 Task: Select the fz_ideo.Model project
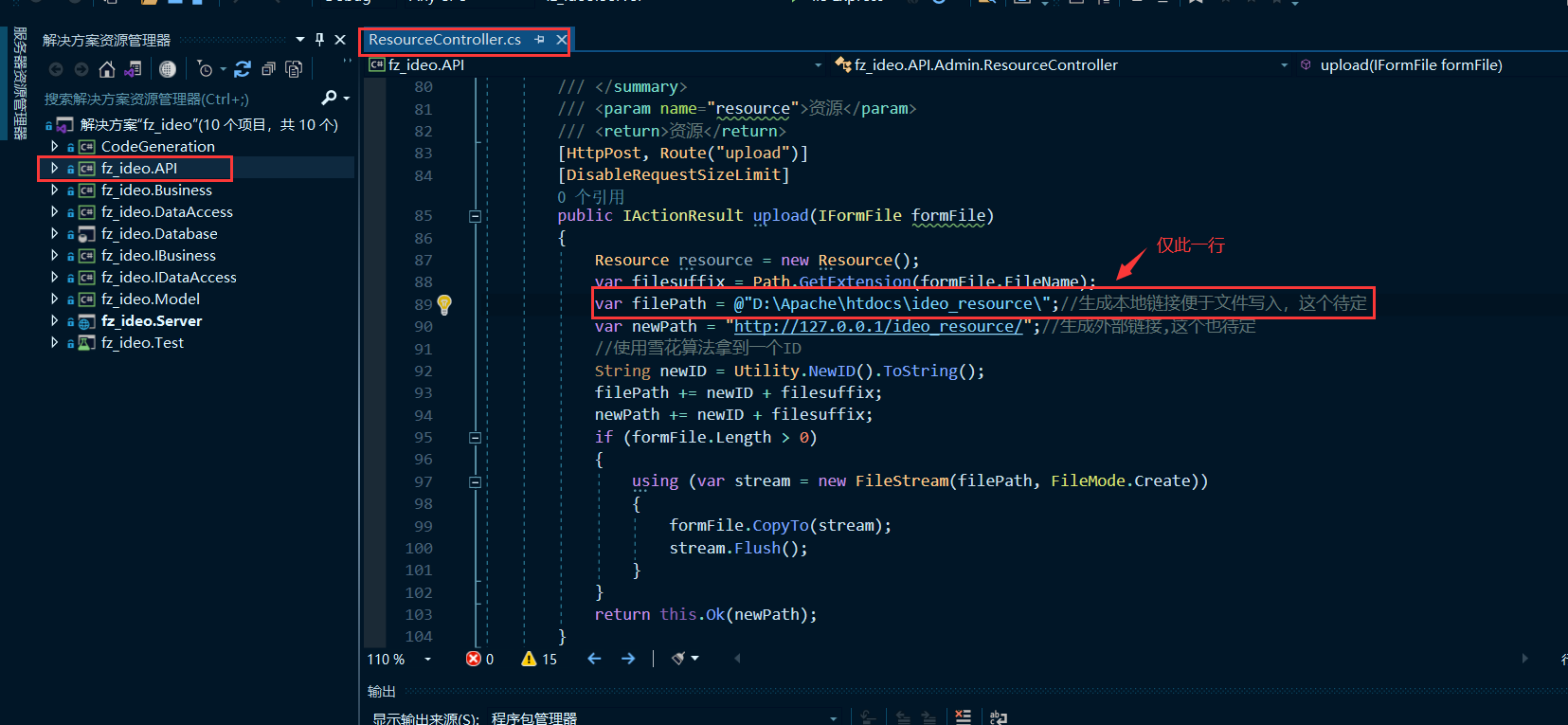[x=151, y=299]
